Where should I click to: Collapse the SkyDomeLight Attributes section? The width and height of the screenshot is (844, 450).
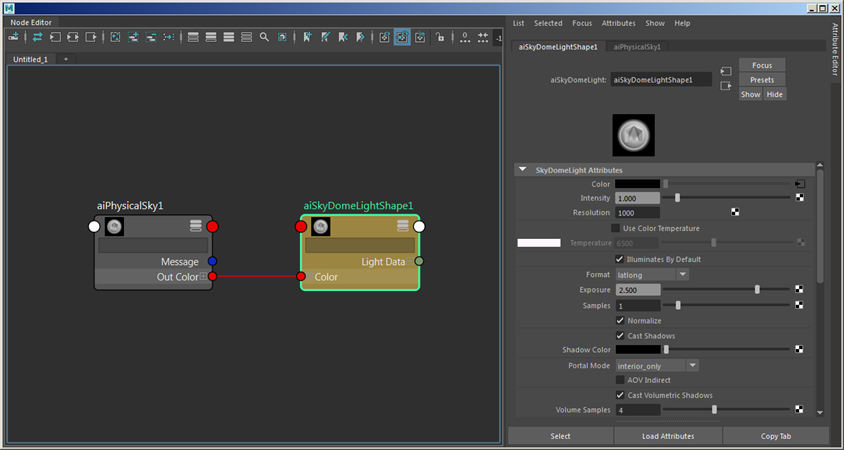pyautogui.click(x=523, y=170)
